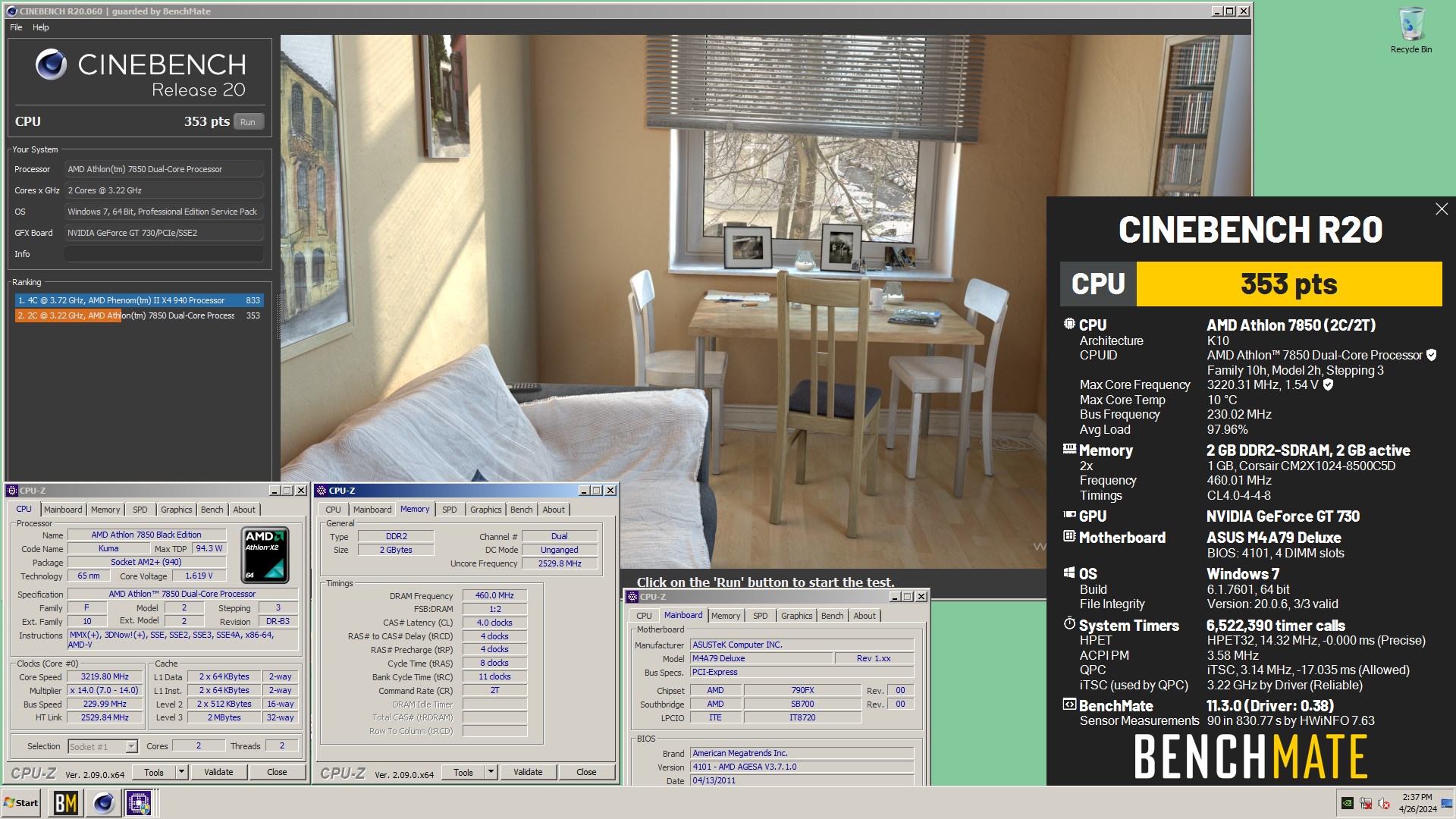This screenshot has height=819, width=1456.
Task: Click the muted volume tray icon
Action: point(1384,803)
